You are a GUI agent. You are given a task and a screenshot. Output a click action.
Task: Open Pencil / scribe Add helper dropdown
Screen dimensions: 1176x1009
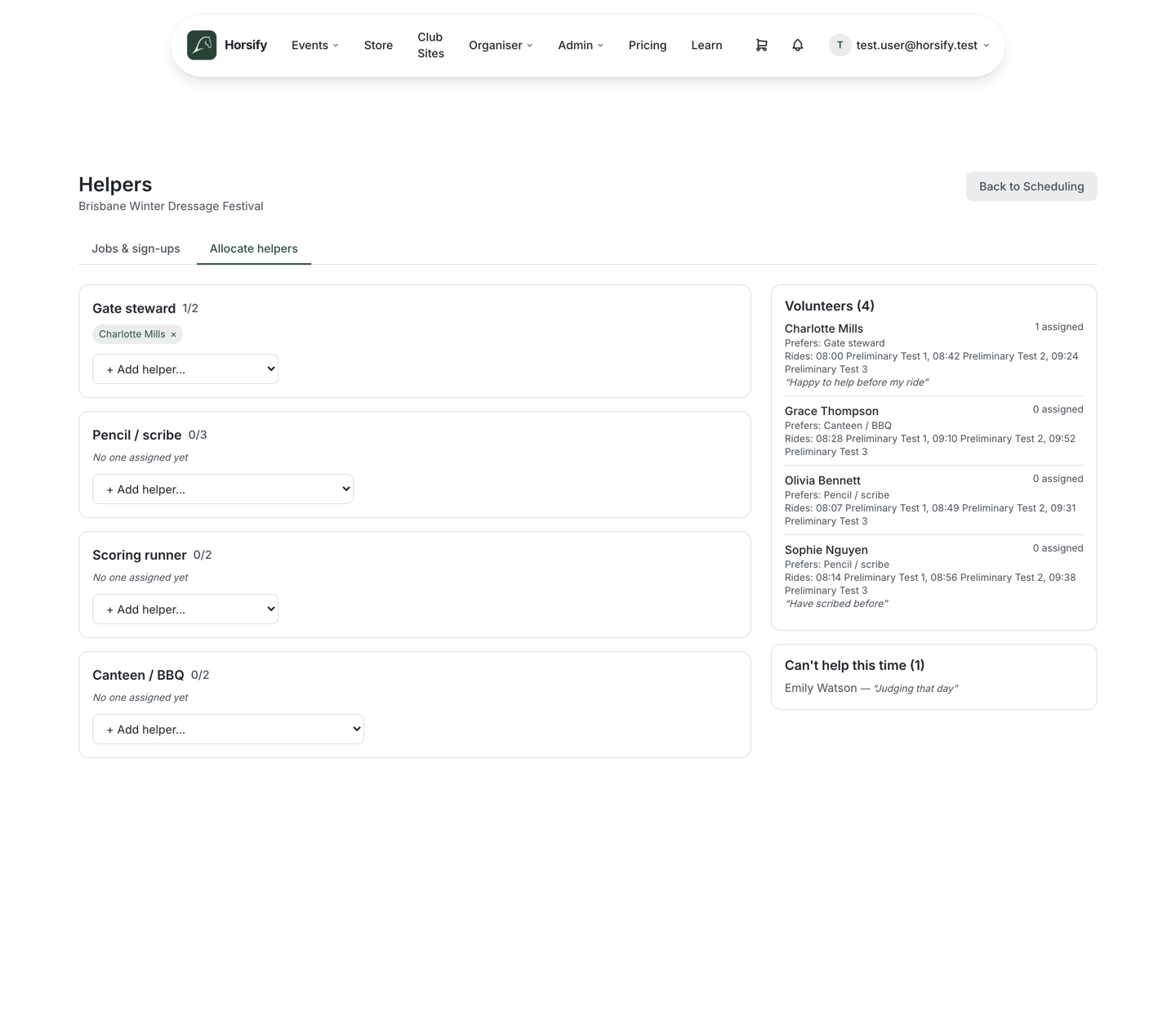pyautogui.click(x=223, y=489)
